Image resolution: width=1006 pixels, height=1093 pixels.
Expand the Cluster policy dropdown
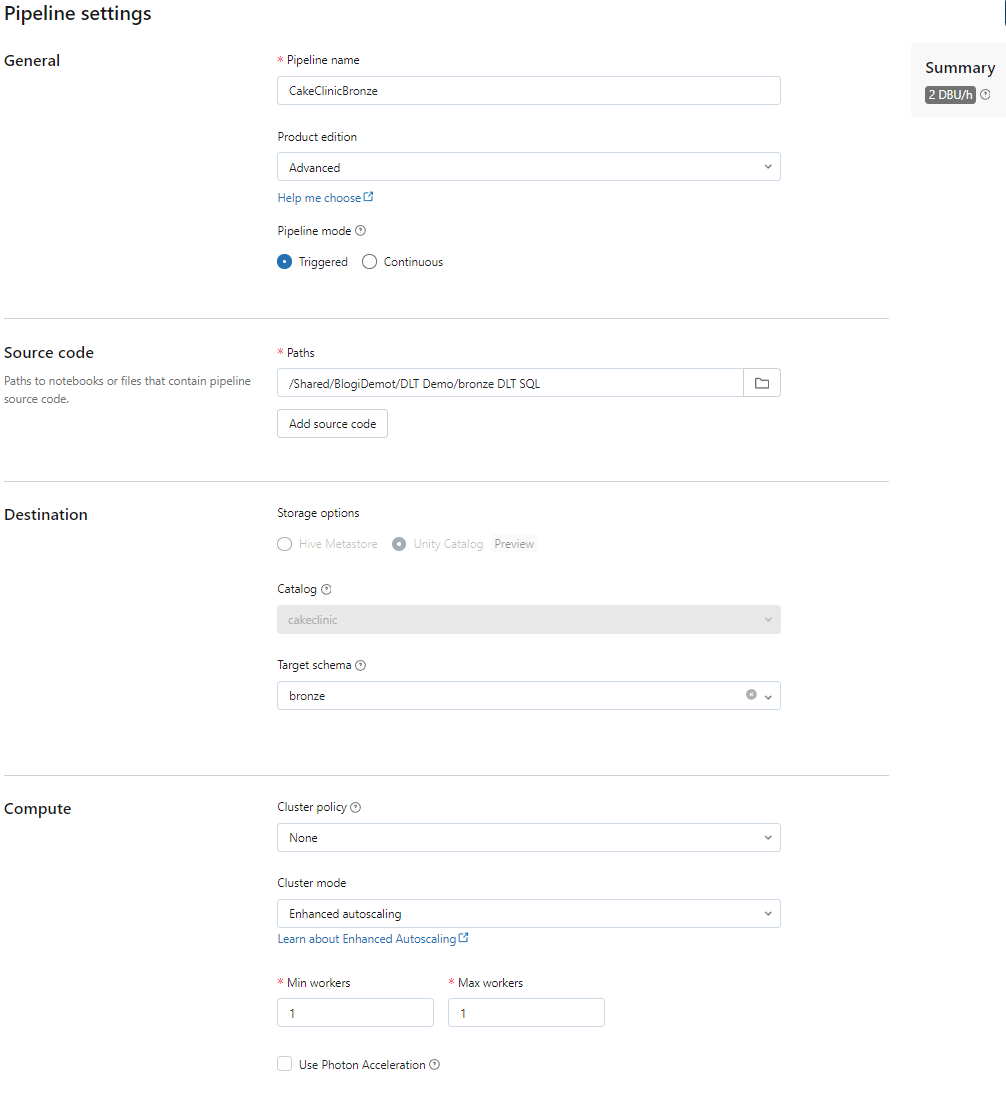(528, 838)
